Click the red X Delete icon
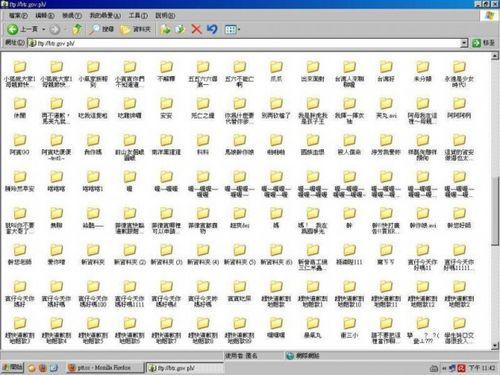 click(197, 29)
